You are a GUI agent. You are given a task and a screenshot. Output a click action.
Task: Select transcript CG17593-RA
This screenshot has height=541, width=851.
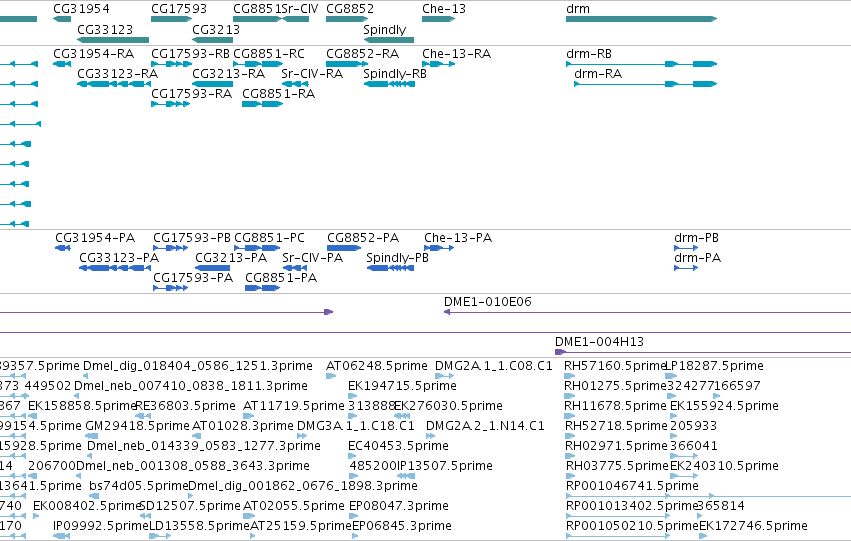click(x=170, y=104)
